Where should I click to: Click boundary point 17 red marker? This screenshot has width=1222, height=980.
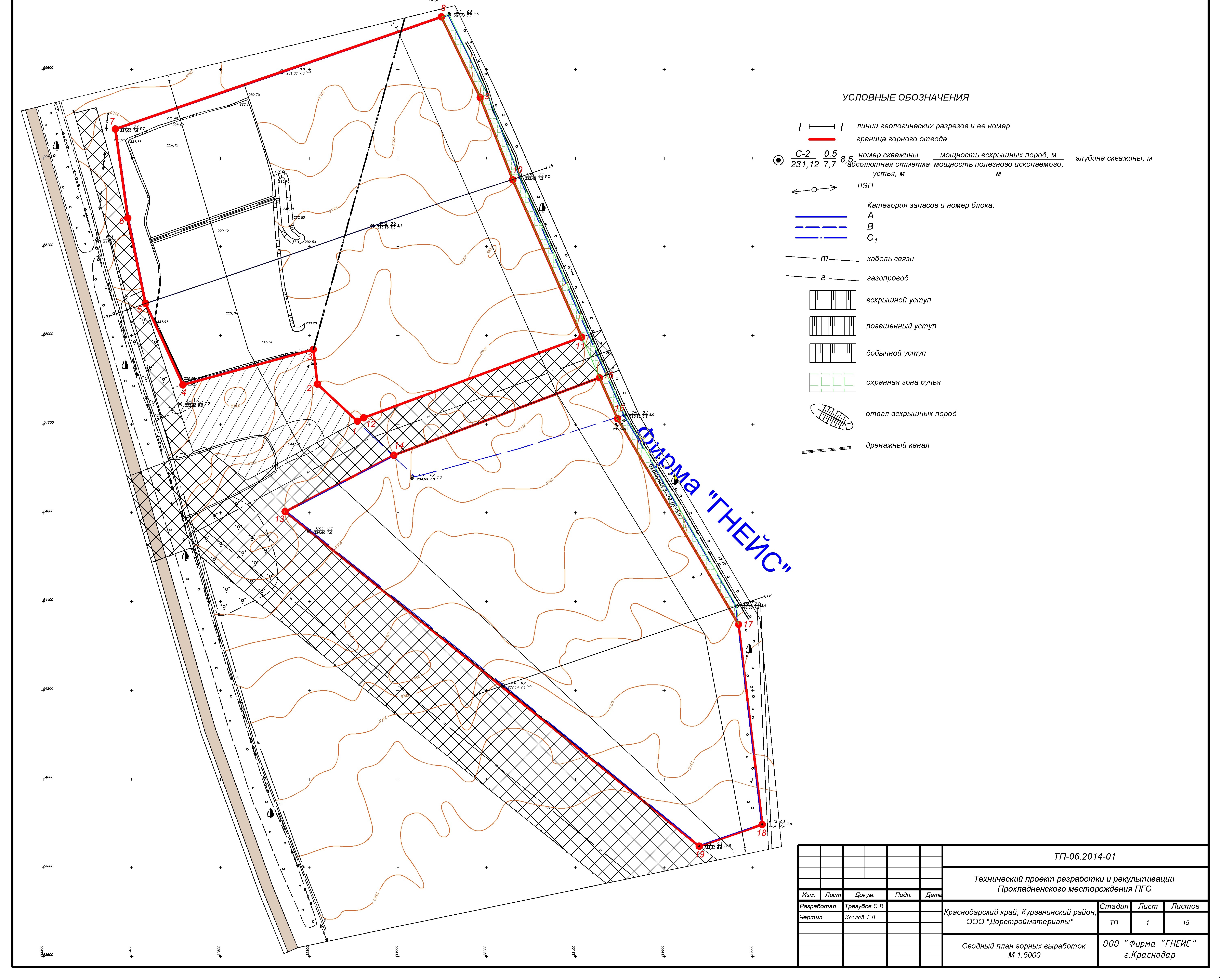click(738, 625)
